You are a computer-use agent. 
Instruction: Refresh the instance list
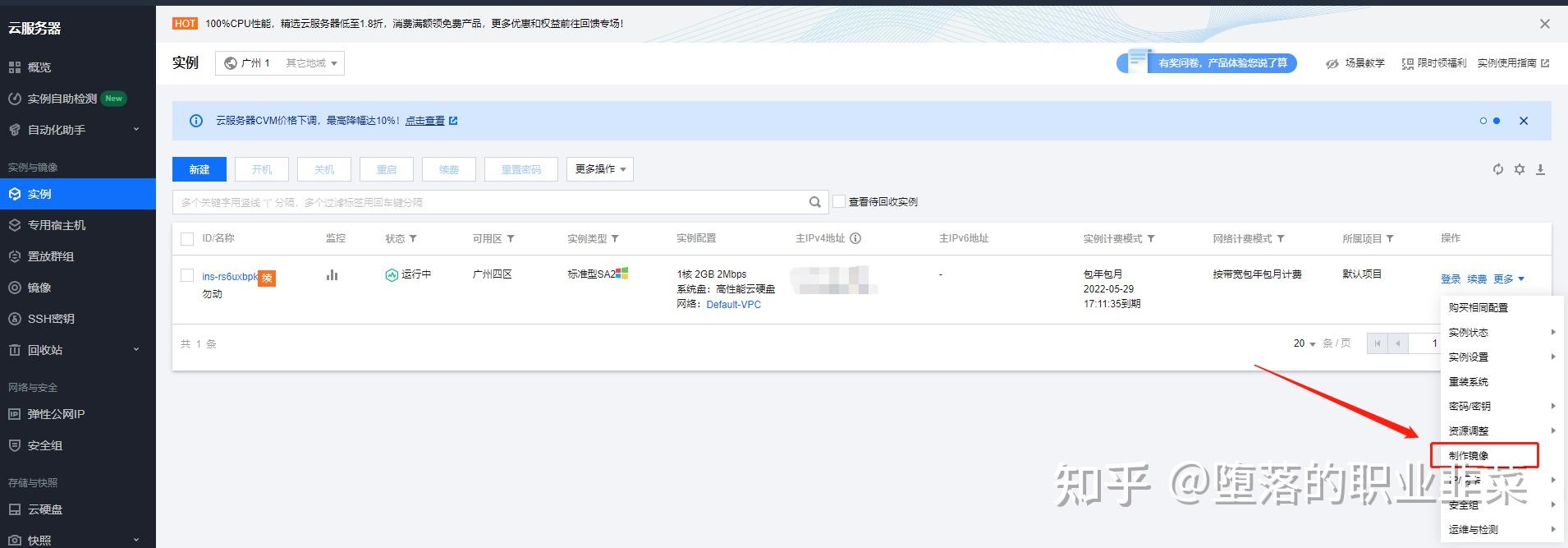click(x=1498, y=169)
